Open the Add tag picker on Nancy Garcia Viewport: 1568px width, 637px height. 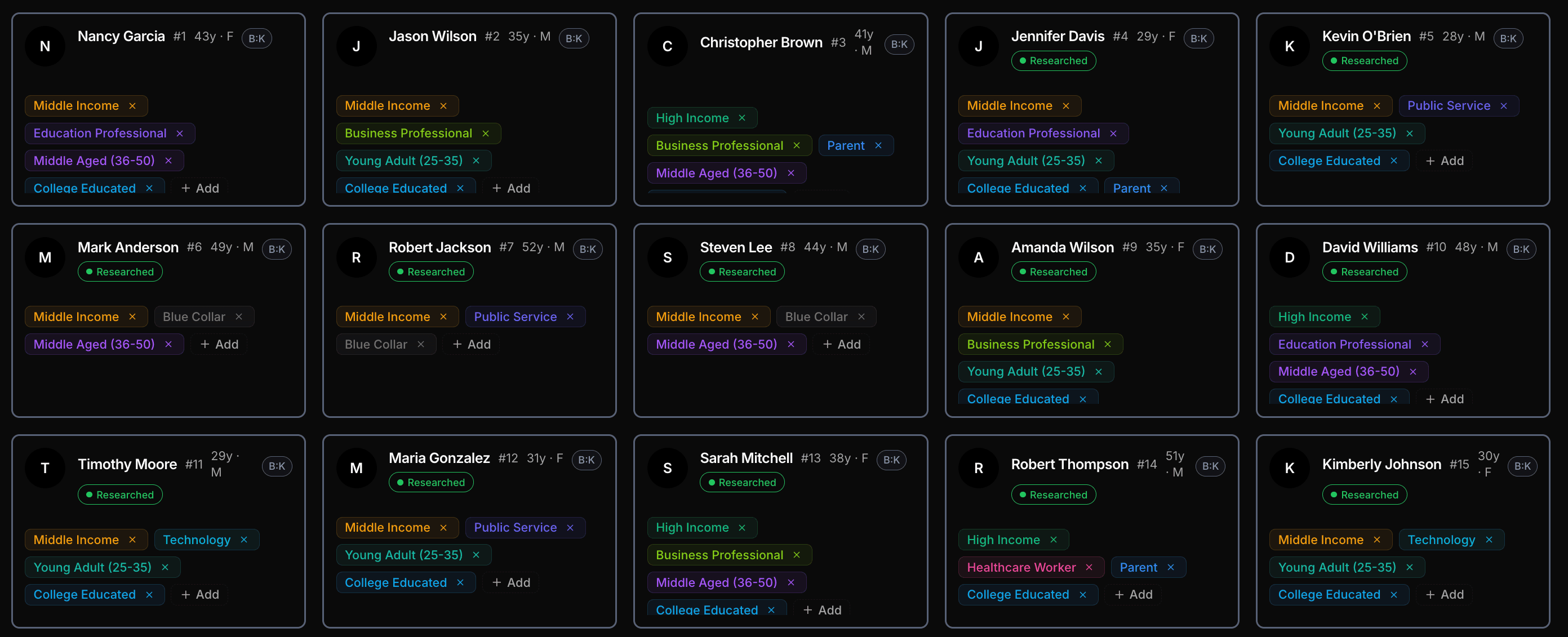199,188
